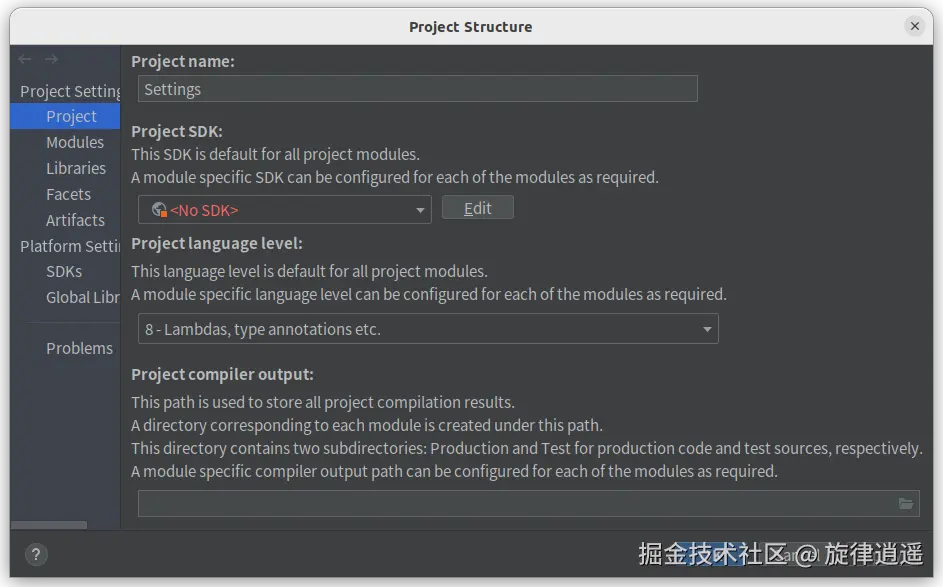Click the back navigation arrow
The width and height of the screenshot is (943, 587).
pos(25,61)
